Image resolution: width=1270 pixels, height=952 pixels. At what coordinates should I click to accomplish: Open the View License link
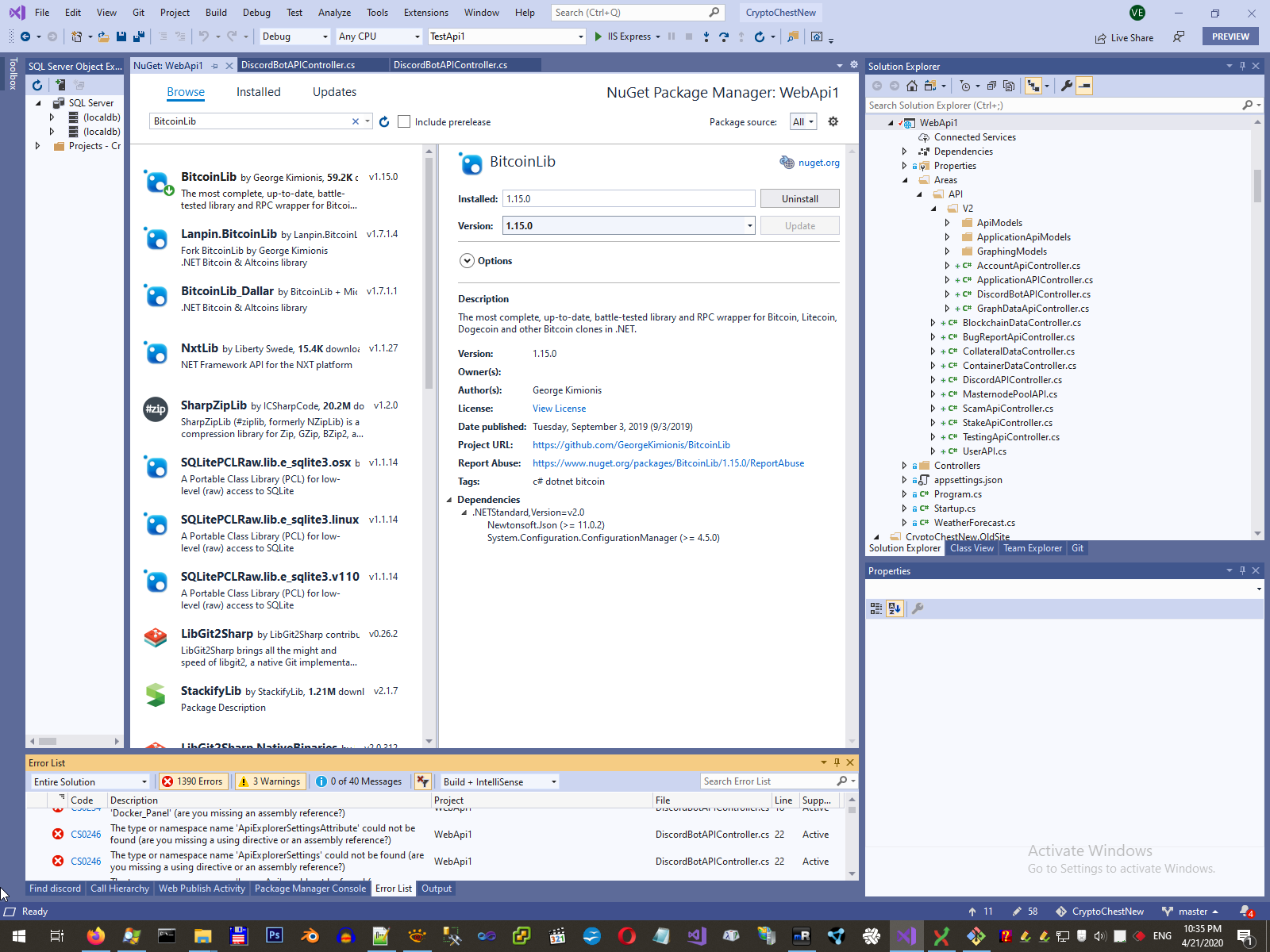559,409
